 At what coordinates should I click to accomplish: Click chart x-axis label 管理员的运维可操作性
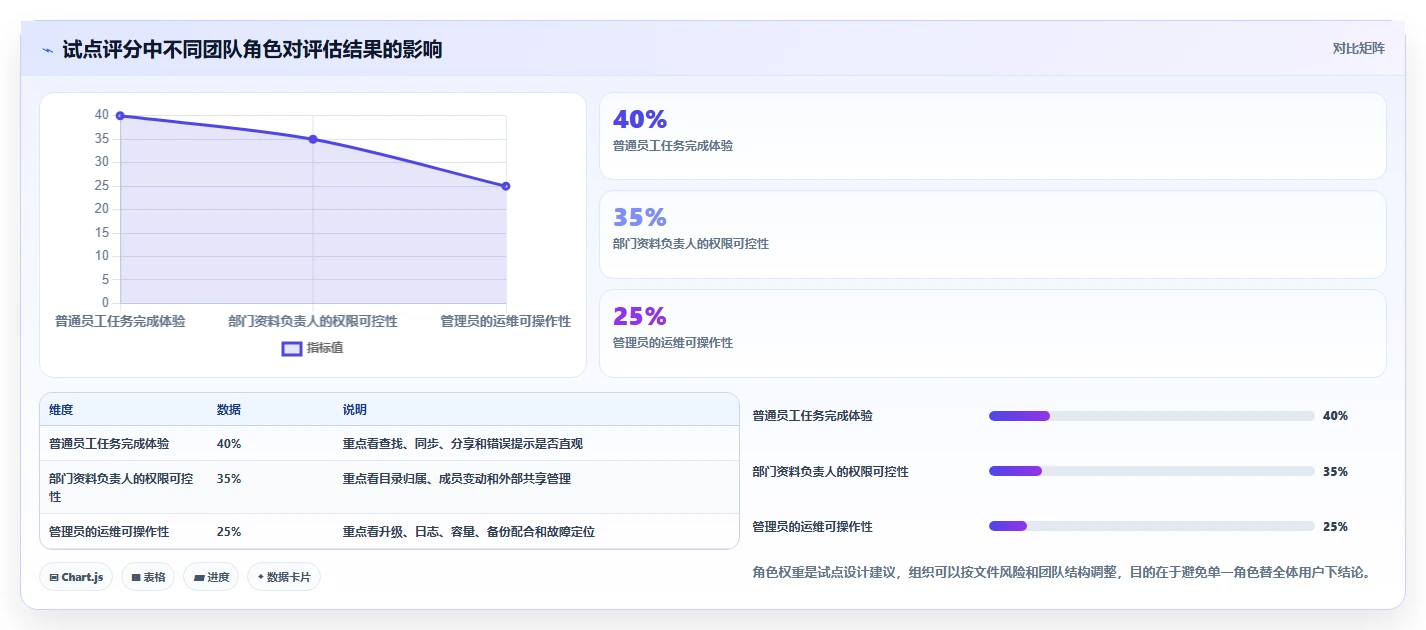coord(506,321)
